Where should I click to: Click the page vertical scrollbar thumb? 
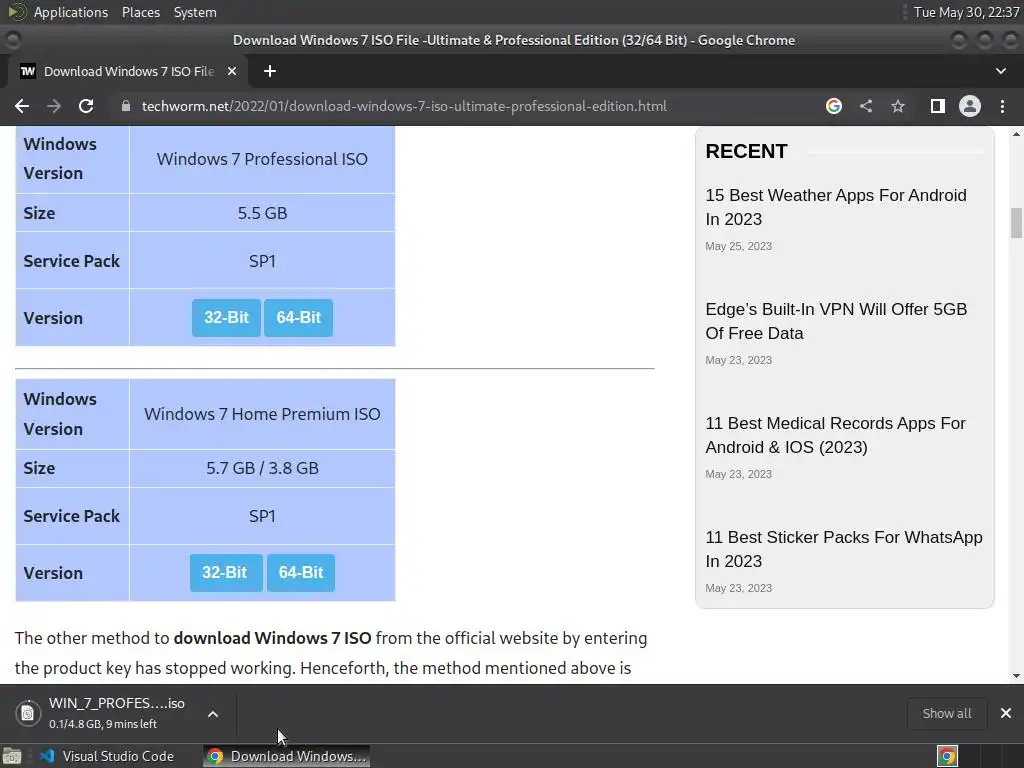click(1016, 223)
